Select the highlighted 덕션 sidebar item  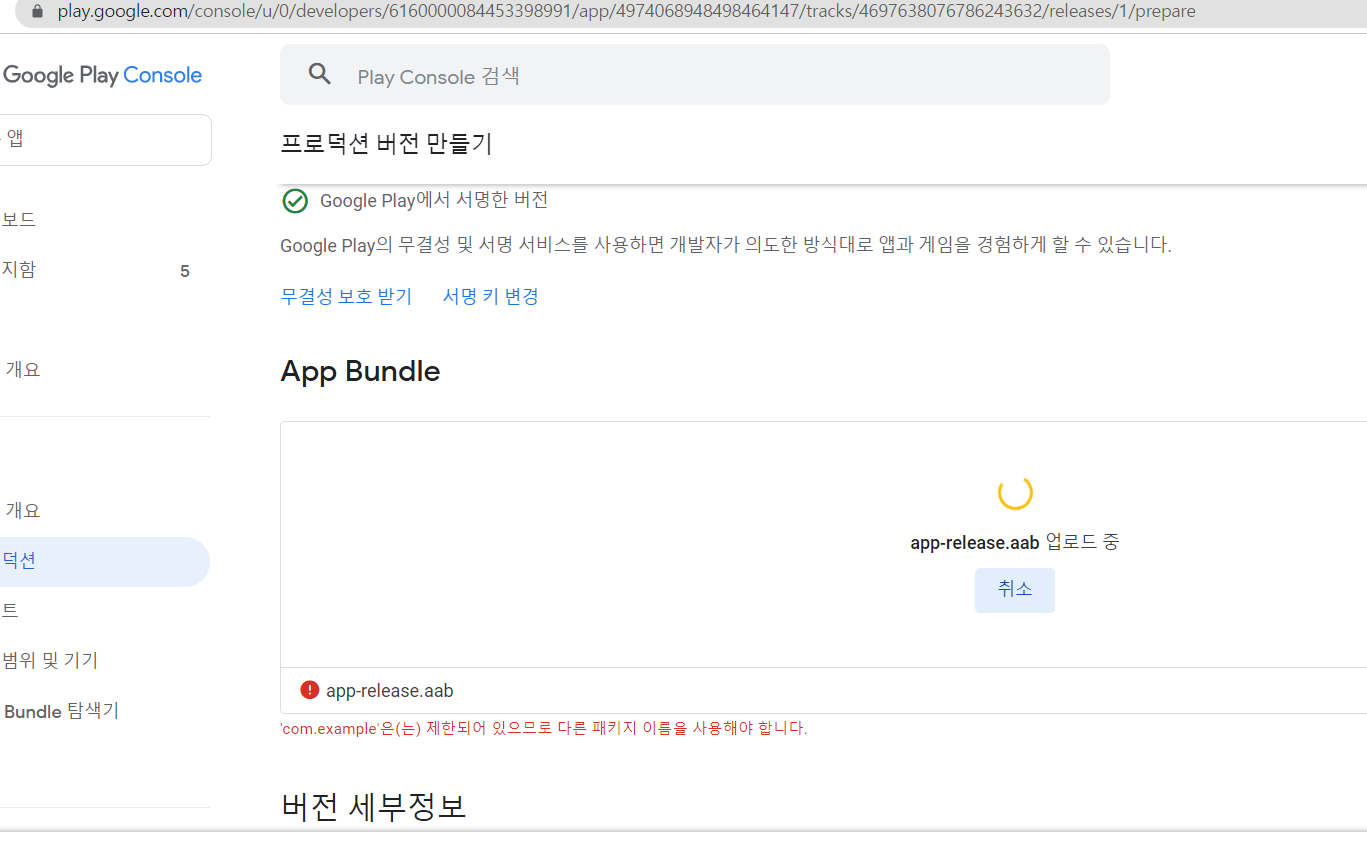[x=105, y=561]
